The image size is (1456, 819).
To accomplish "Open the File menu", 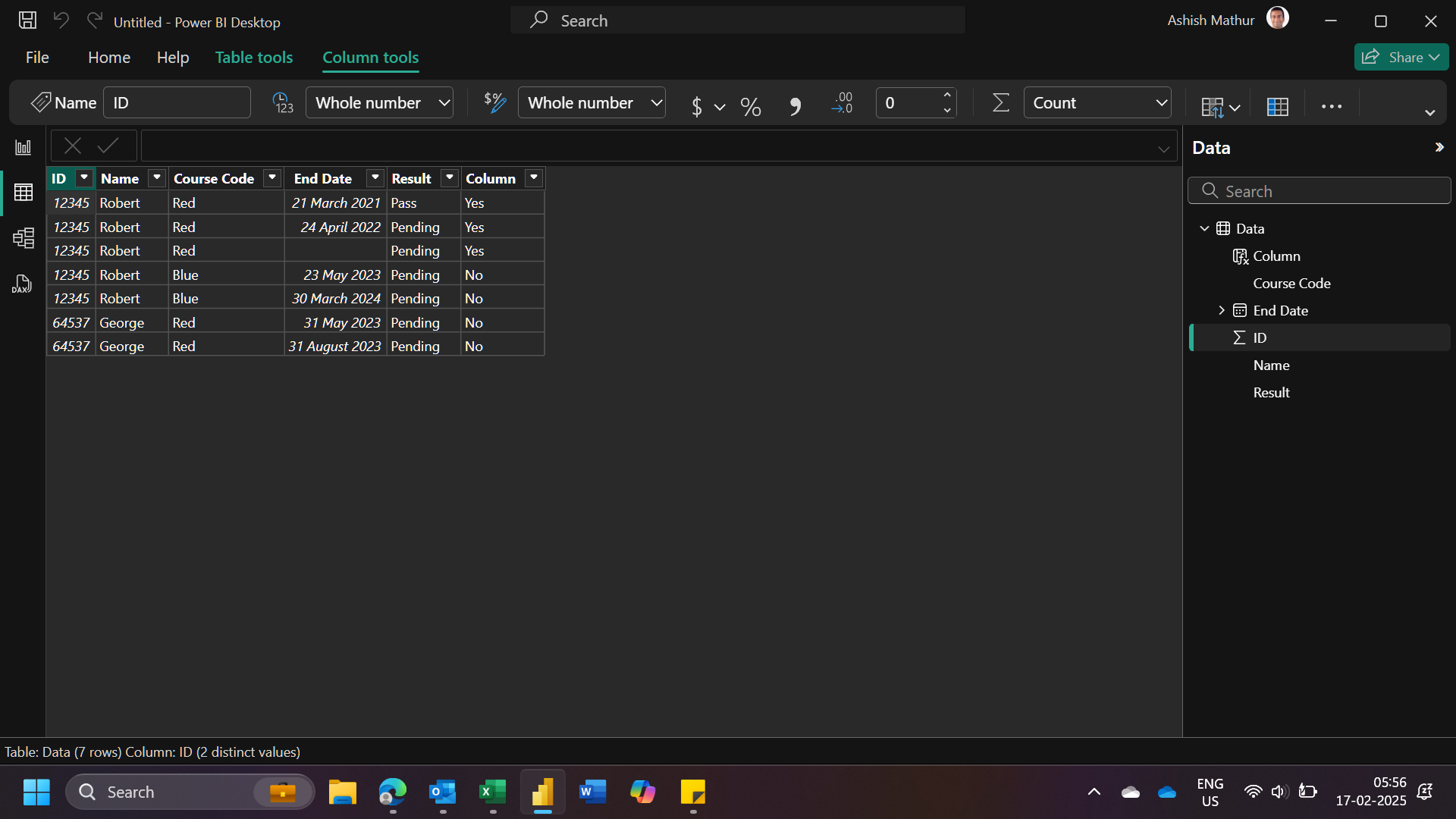I will 37,58.
